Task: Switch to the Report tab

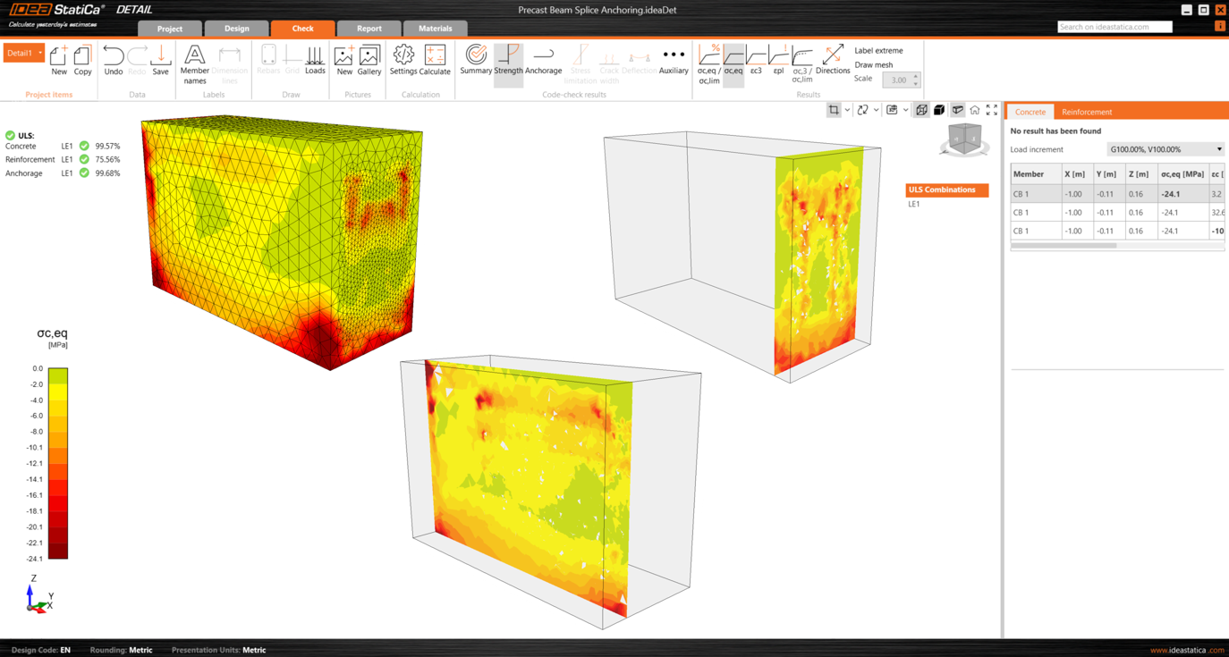Action: (369, 28)
